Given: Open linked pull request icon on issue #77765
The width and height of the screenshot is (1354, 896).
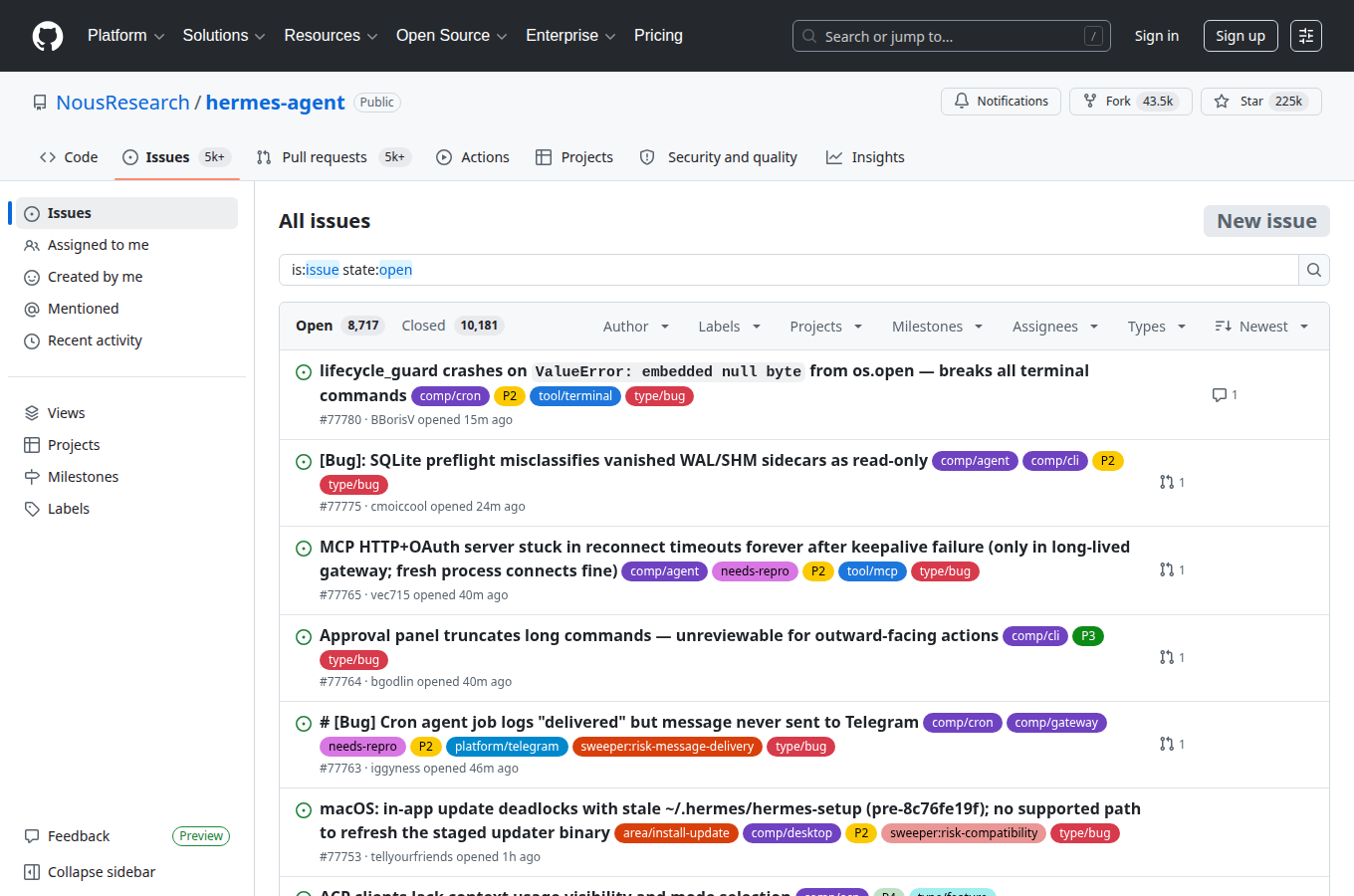Looking at the screenshot, I should (1172, 570).
